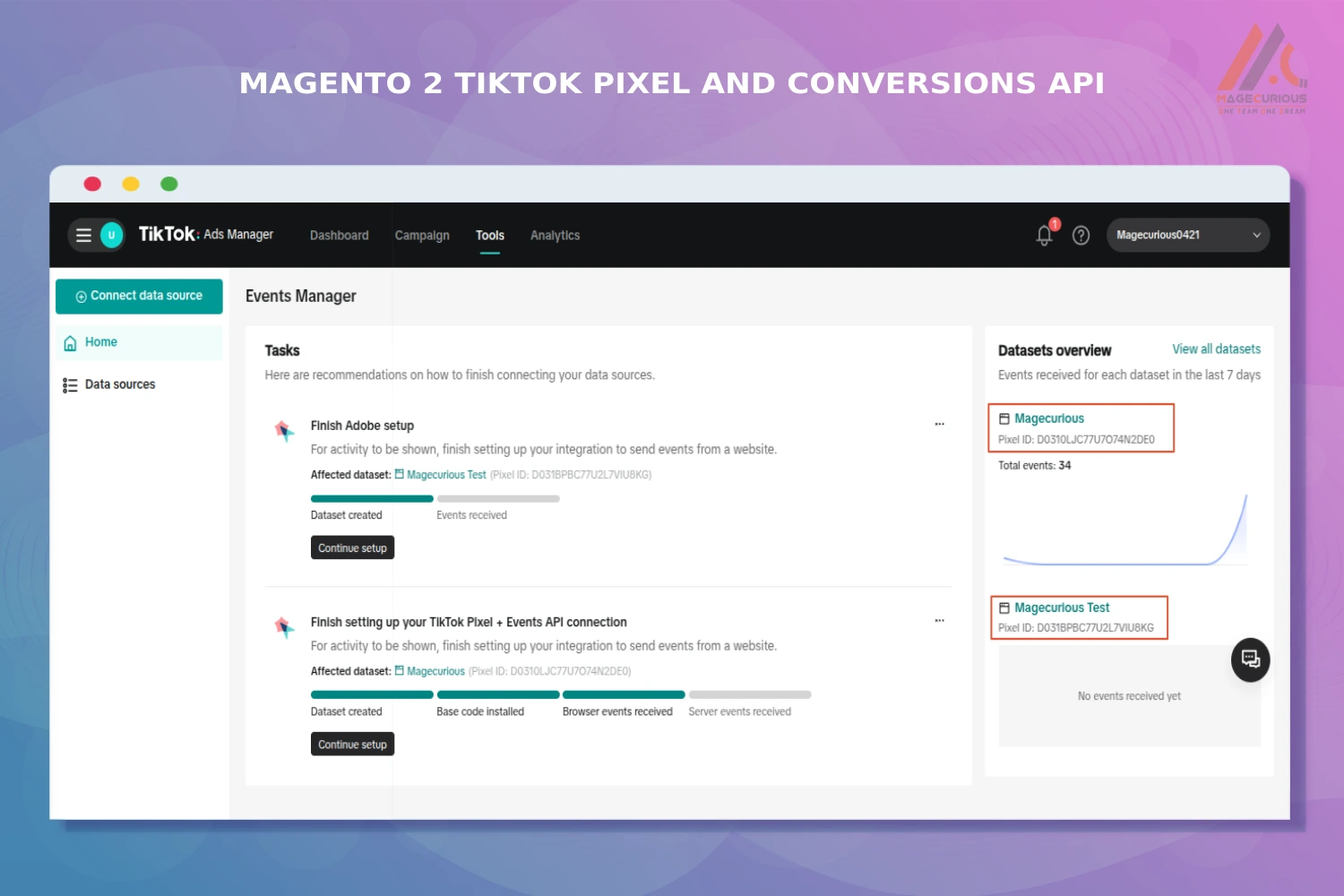Click Continue setup for the Adobe task
The image size is (1344, 896).
tap(352, 547)
